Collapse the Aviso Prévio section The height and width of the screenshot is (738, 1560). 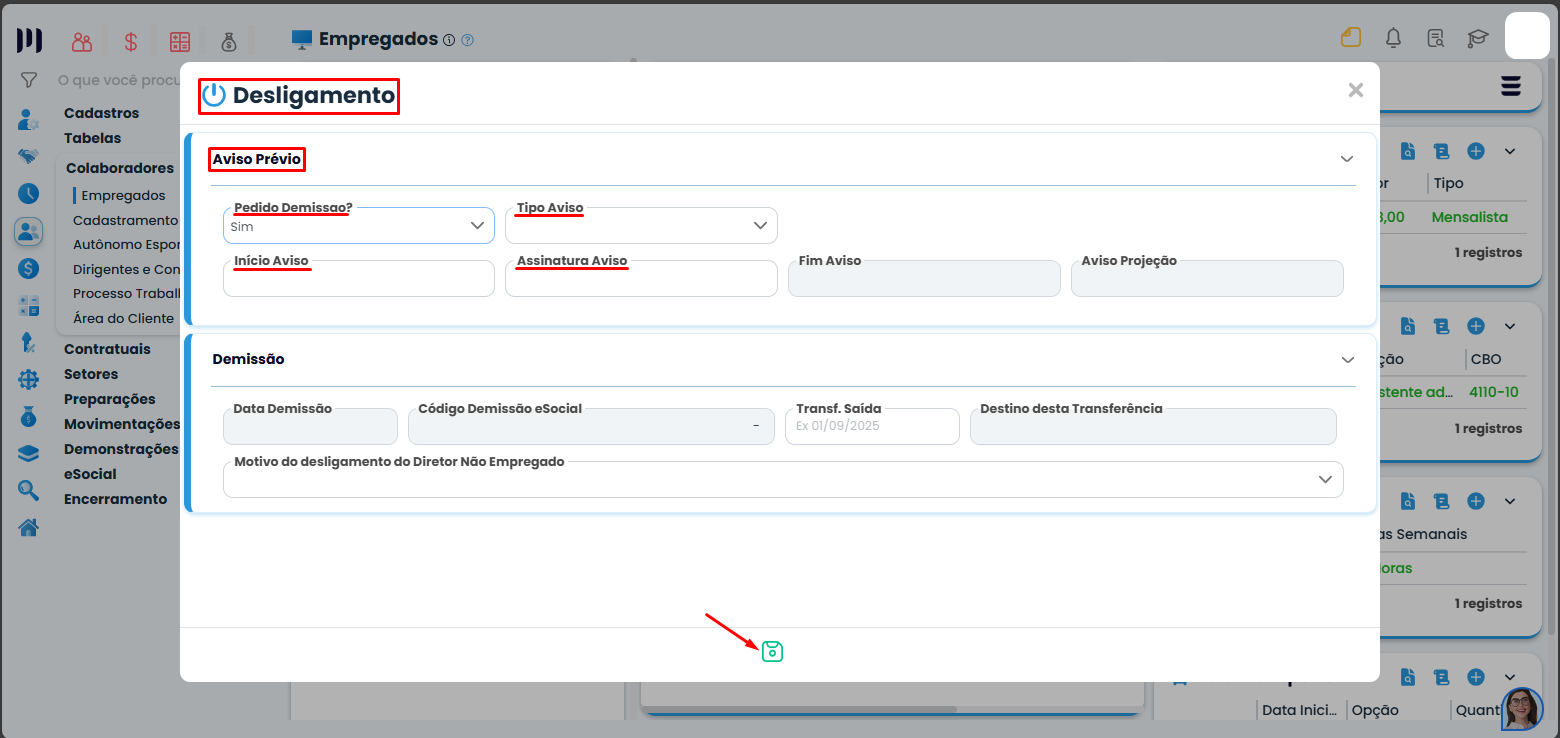click(1347, 159)
